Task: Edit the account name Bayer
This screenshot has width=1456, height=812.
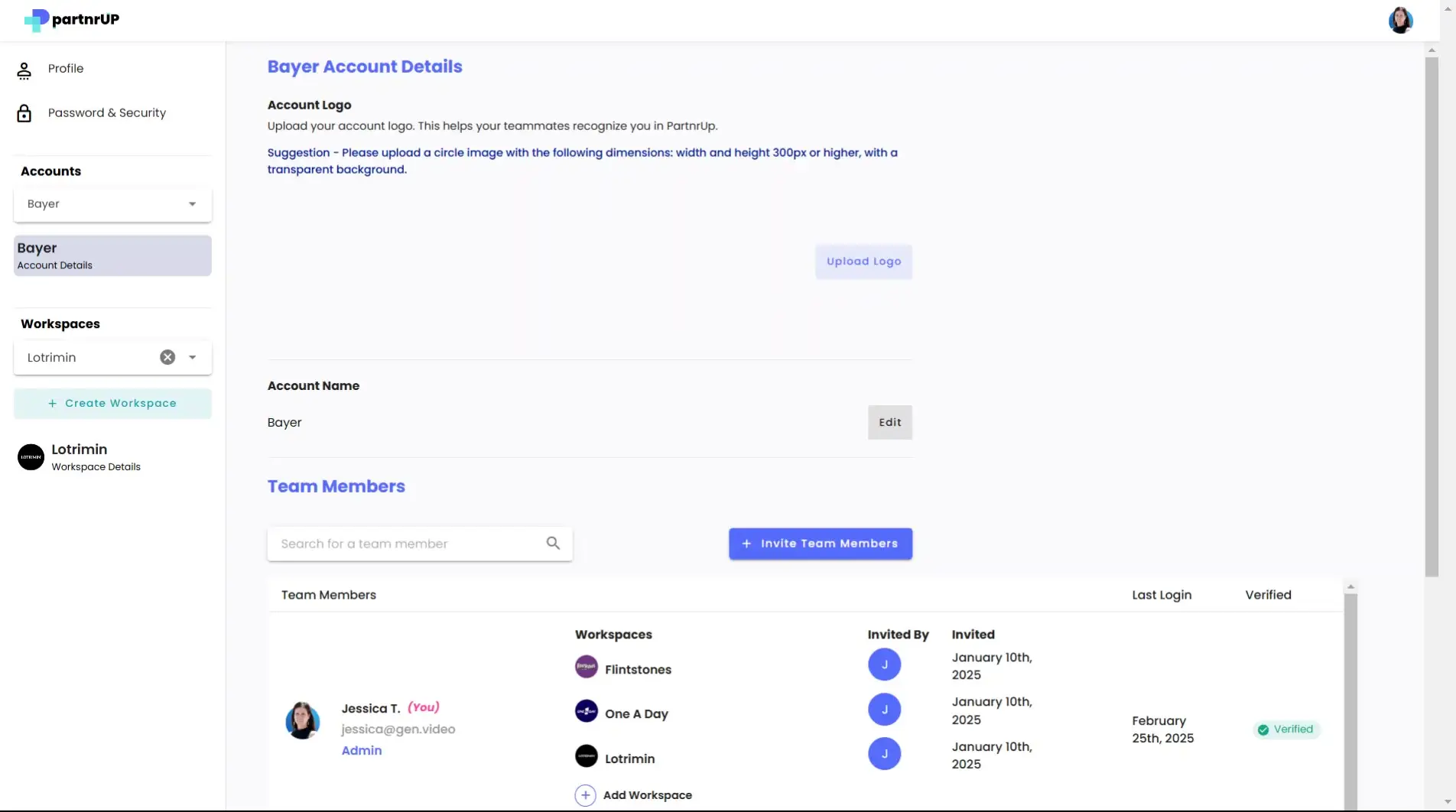Action: pos(889,421)
